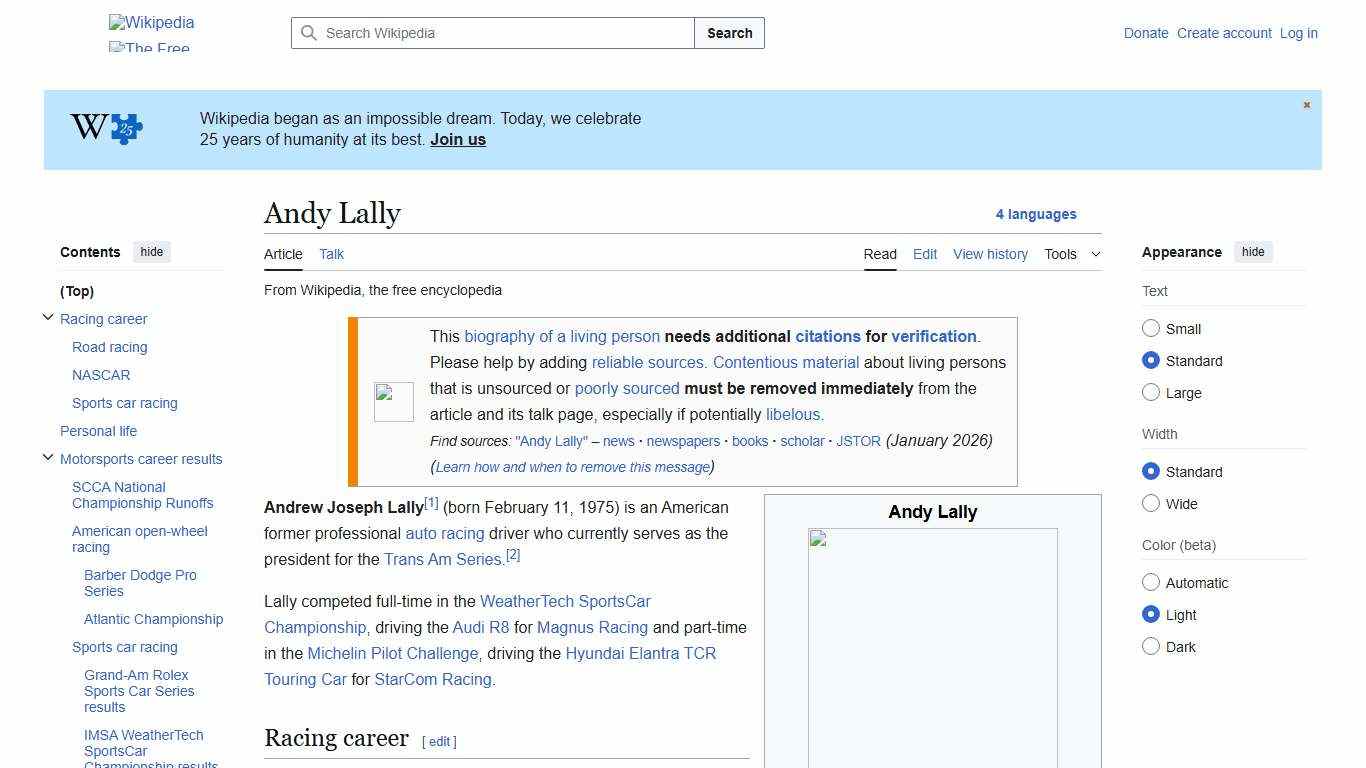Collapse the Racing career section in Contents
1366x768 pixels.
48,317
